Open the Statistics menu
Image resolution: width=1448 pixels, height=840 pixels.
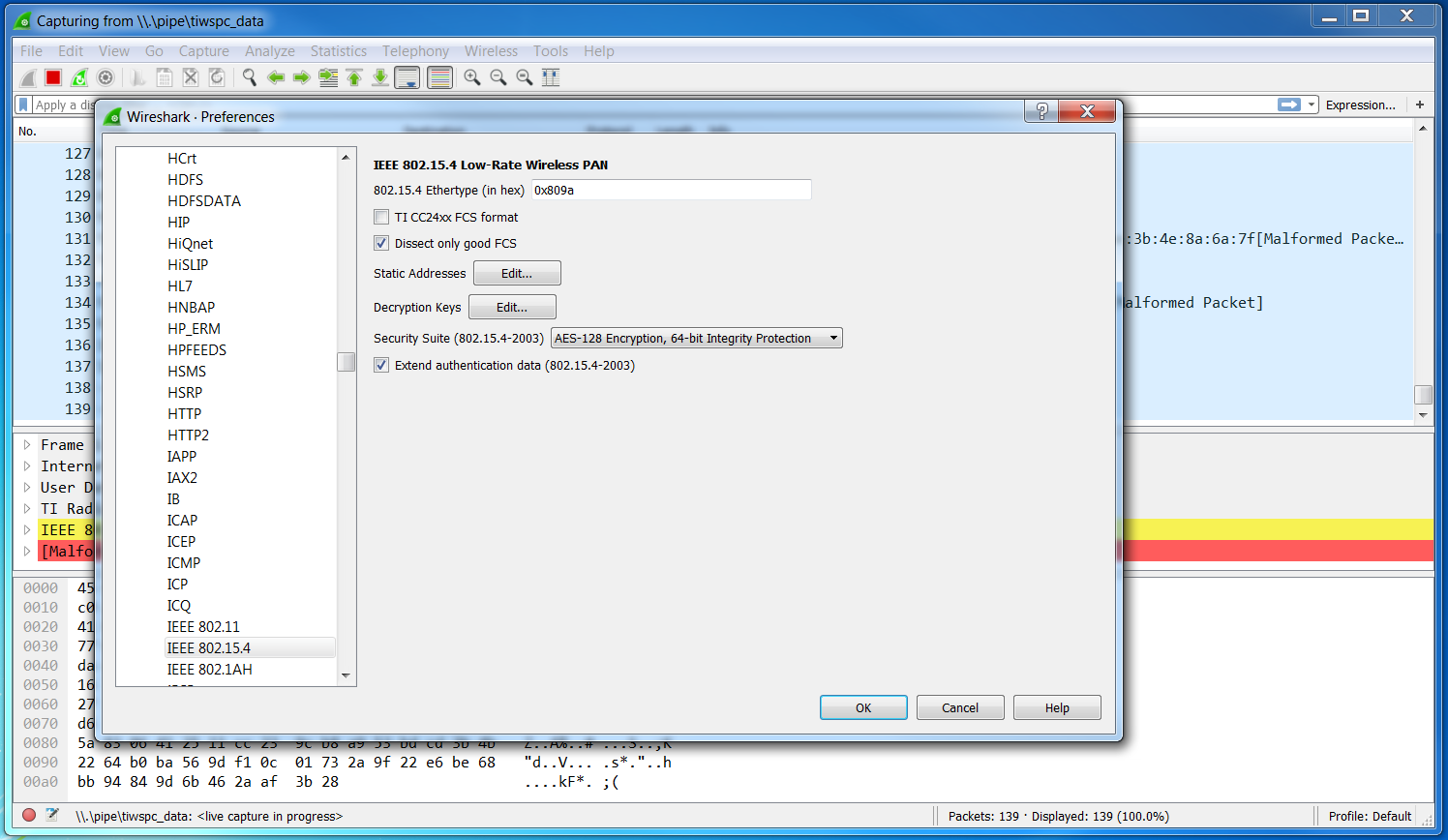(x=339, y=51)
